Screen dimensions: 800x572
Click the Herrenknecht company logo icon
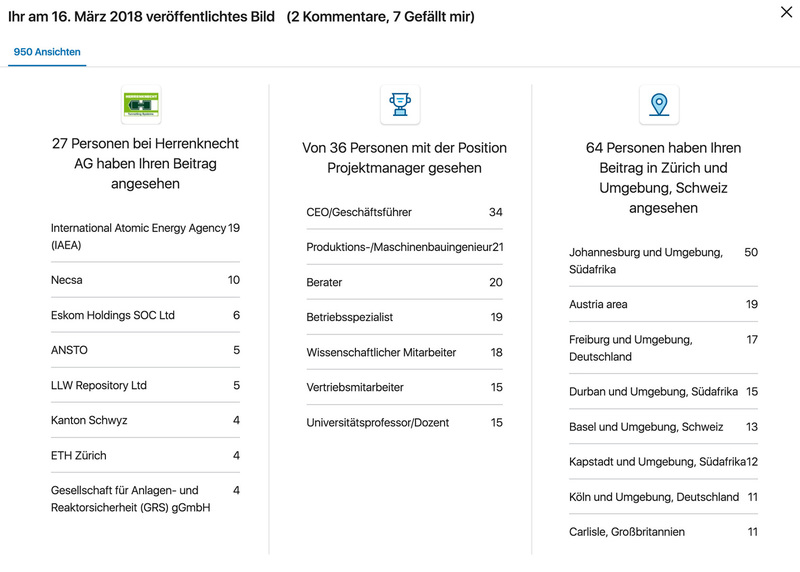click(141, 104)
